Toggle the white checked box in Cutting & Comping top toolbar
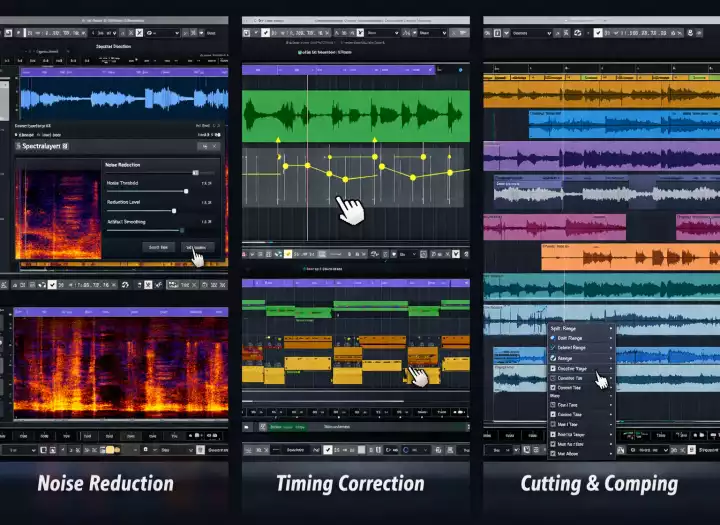Image resolution: width=720 pixels, height=525 pixels. (x=598, y=33)
